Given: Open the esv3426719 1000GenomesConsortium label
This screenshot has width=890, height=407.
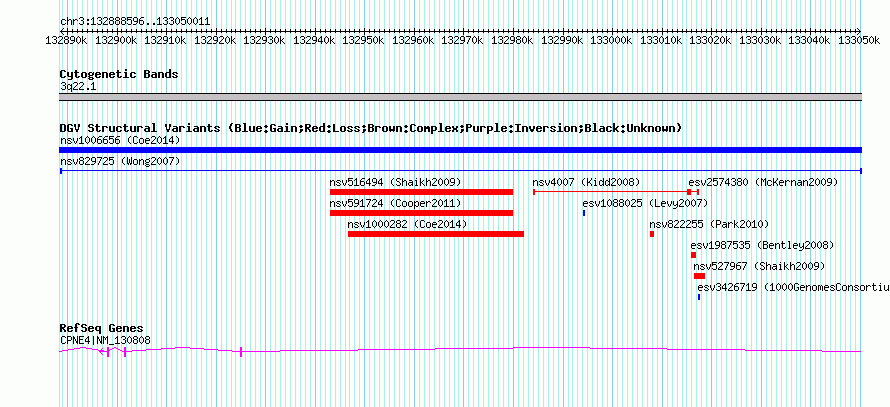Looking at the screenshot, I should click(x=794, y=287).
